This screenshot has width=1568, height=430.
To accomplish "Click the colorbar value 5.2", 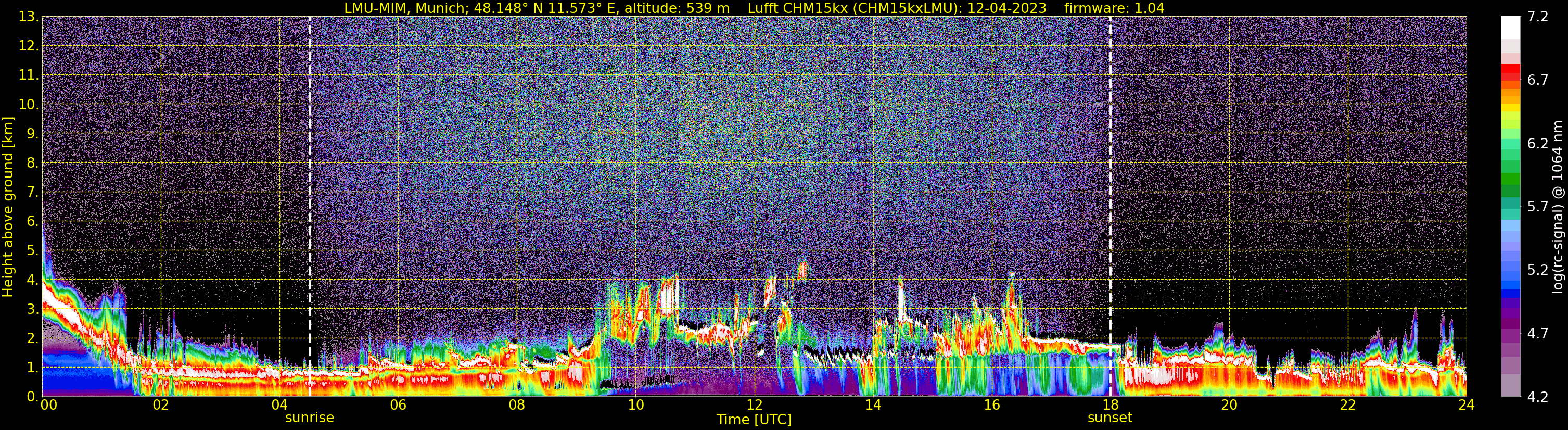I will tap(1538, 270).
